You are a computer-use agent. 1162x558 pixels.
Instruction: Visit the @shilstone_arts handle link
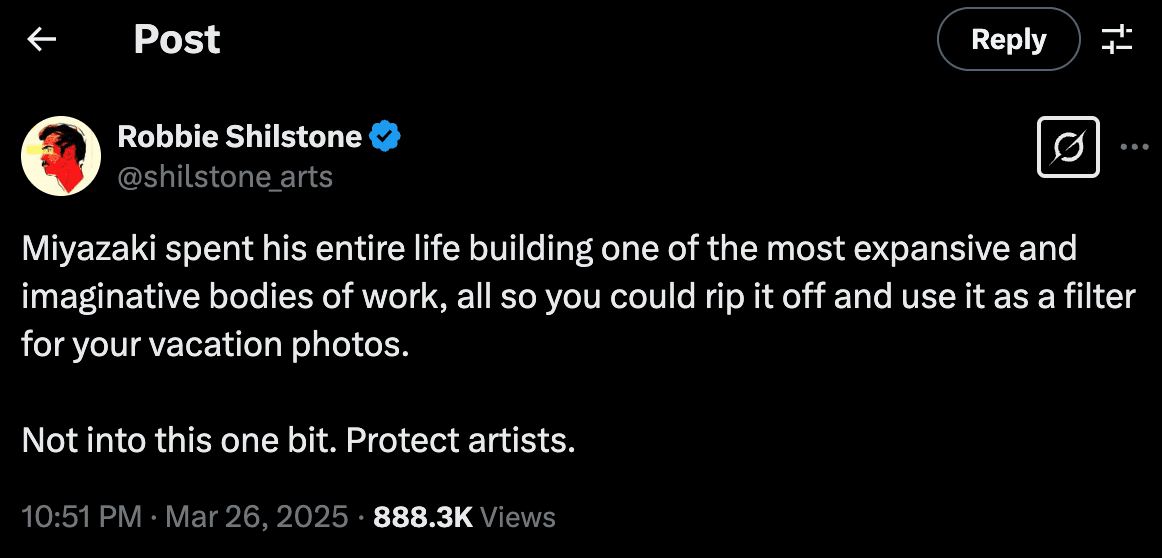[x=225, y=177]
